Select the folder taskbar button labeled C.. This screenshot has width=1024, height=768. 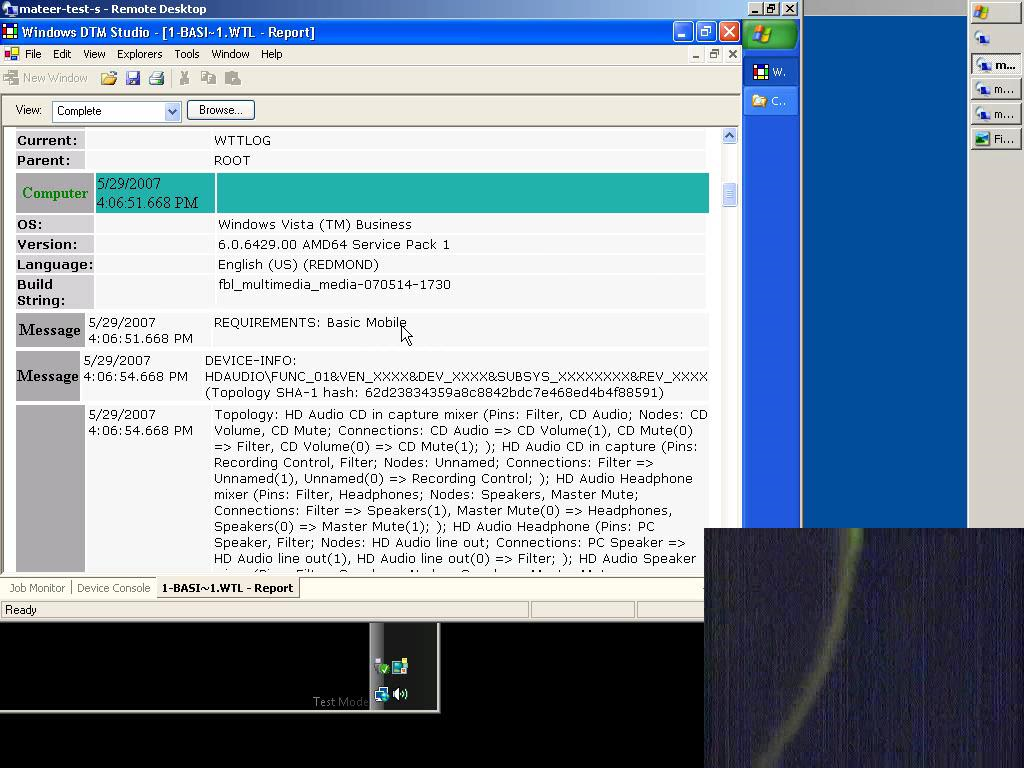[770, 101]
